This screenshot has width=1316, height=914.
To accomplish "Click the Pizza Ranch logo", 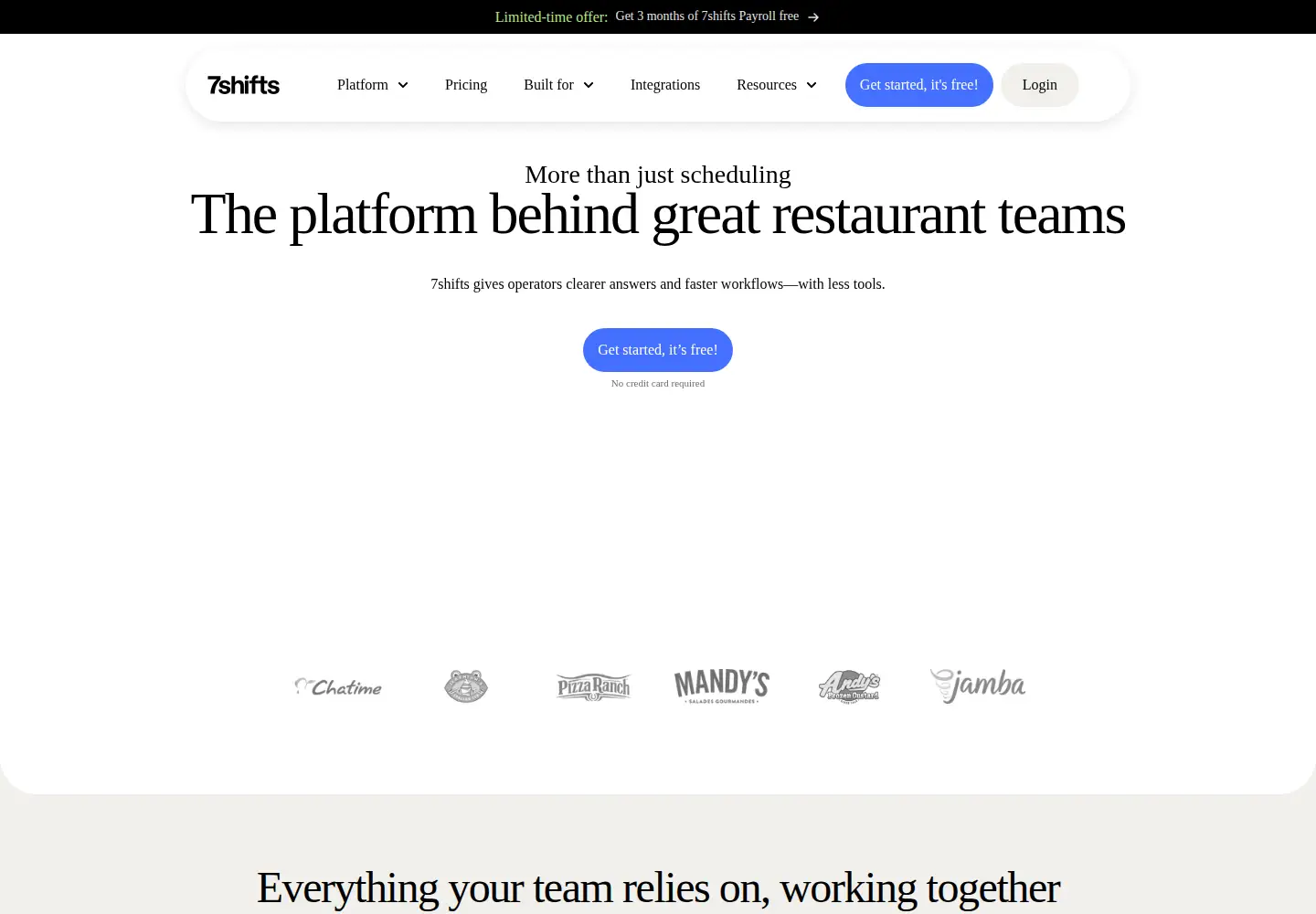I will tap(594, 686).
